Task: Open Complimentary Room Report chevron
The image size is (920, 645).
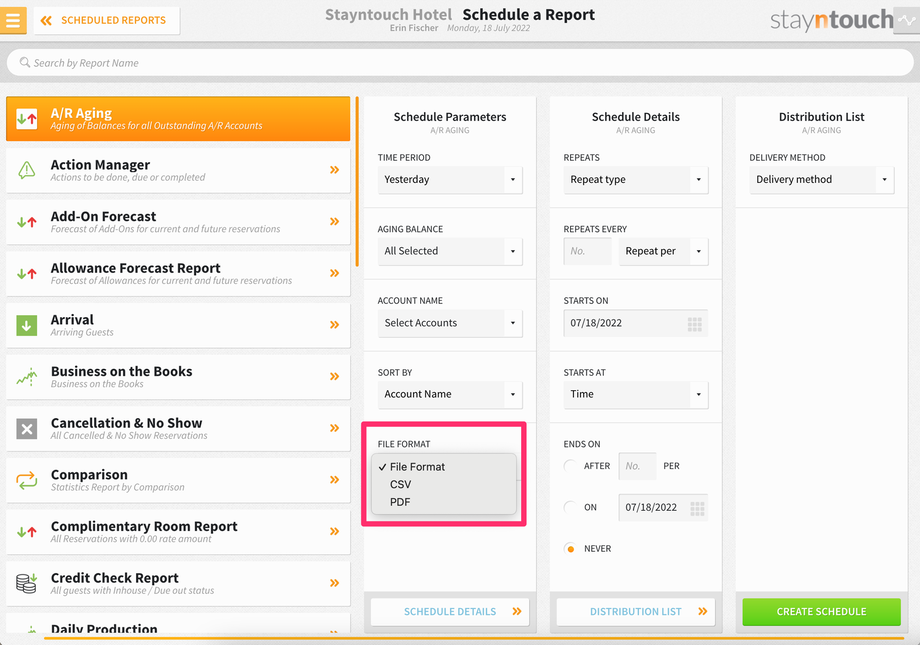Action: click(334, 532)
